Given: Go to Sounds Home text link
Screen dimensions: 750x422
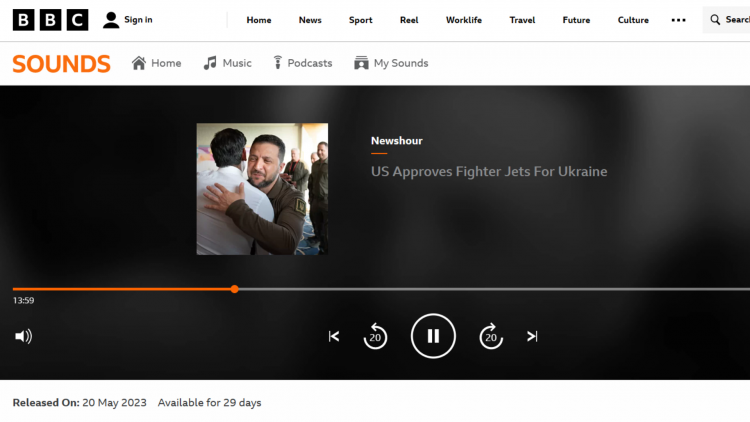Looking at the screenshot, I should [x=166, y=63].
